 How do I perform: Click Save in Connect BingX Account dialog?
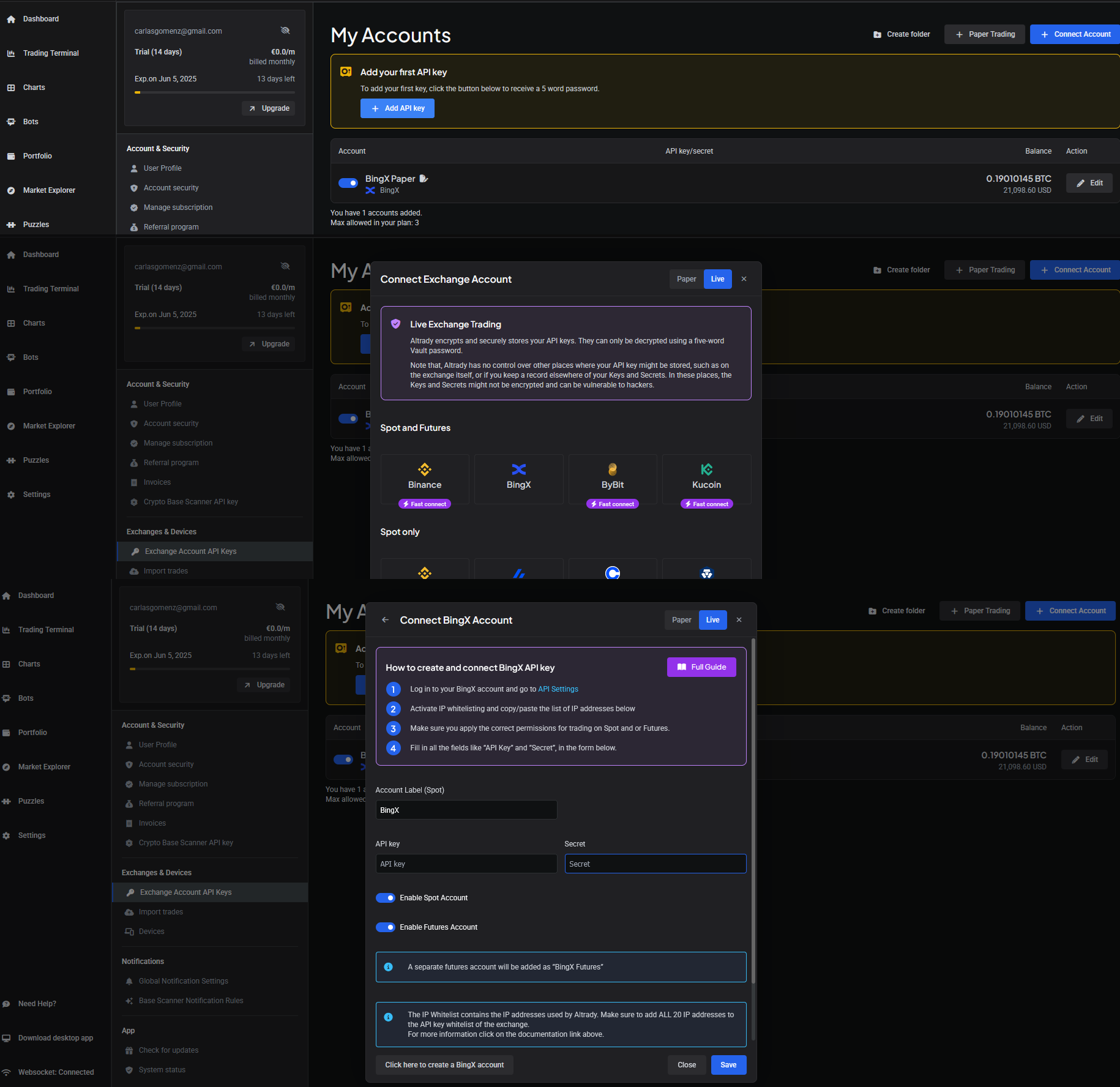click(x=728, y=1065)
